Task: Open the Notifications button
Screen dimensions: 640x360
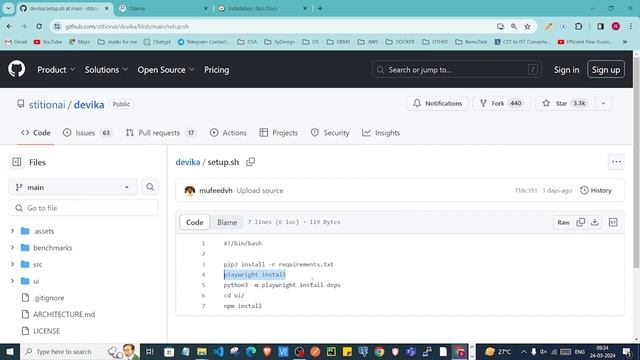Action: (x=438, y=103)
